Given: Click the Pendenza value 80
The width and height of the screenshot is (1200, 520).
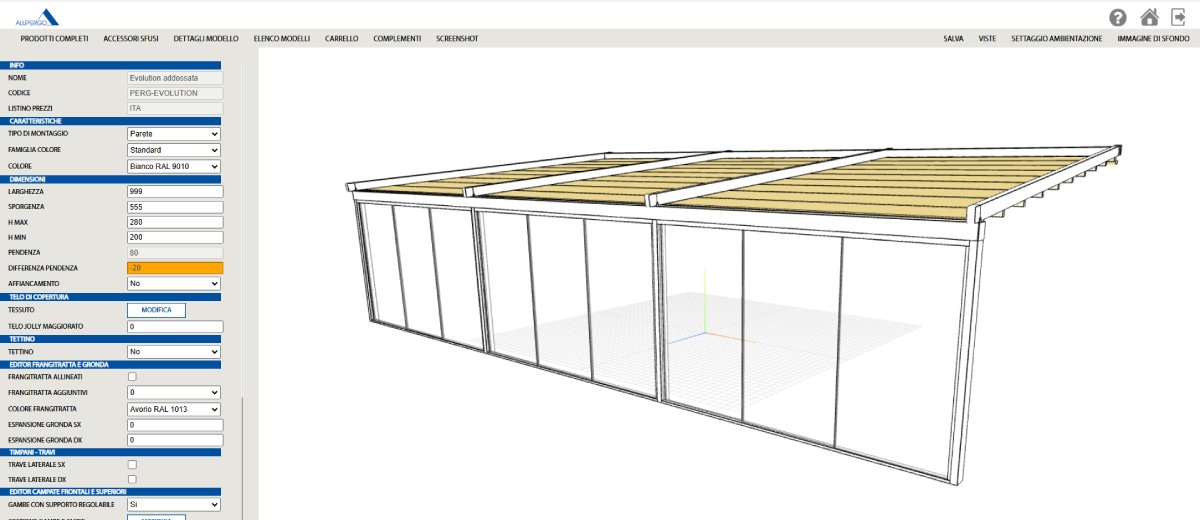Looking at the screenshot, I should click(175, 253).
